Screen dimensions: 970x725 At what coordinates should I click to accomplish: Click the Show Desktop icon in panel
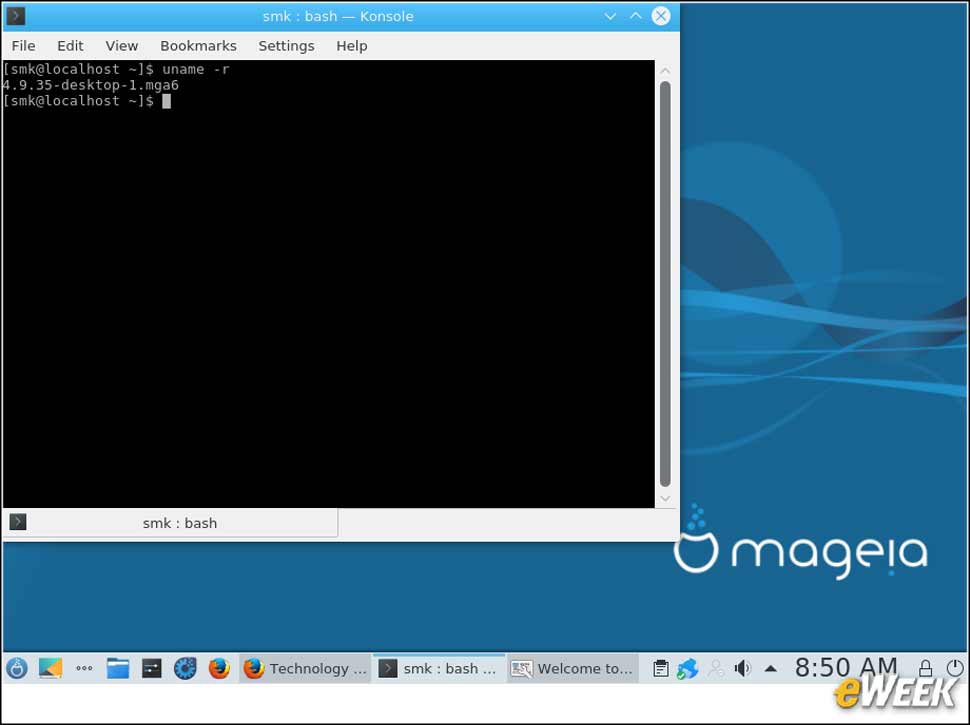point(50,668)
